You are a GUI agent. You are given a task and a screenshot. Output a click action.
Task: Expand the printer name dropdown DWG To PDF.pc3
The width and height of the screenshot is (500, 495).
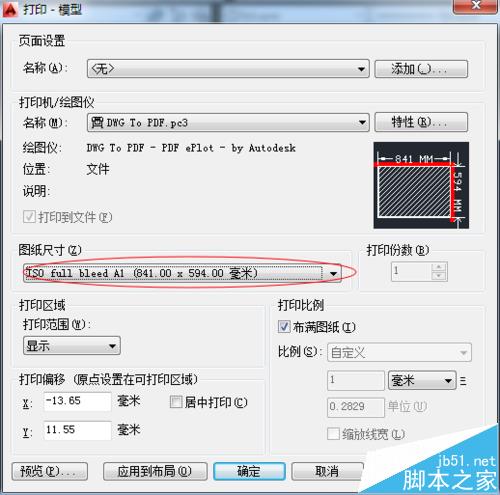[228, 123]
